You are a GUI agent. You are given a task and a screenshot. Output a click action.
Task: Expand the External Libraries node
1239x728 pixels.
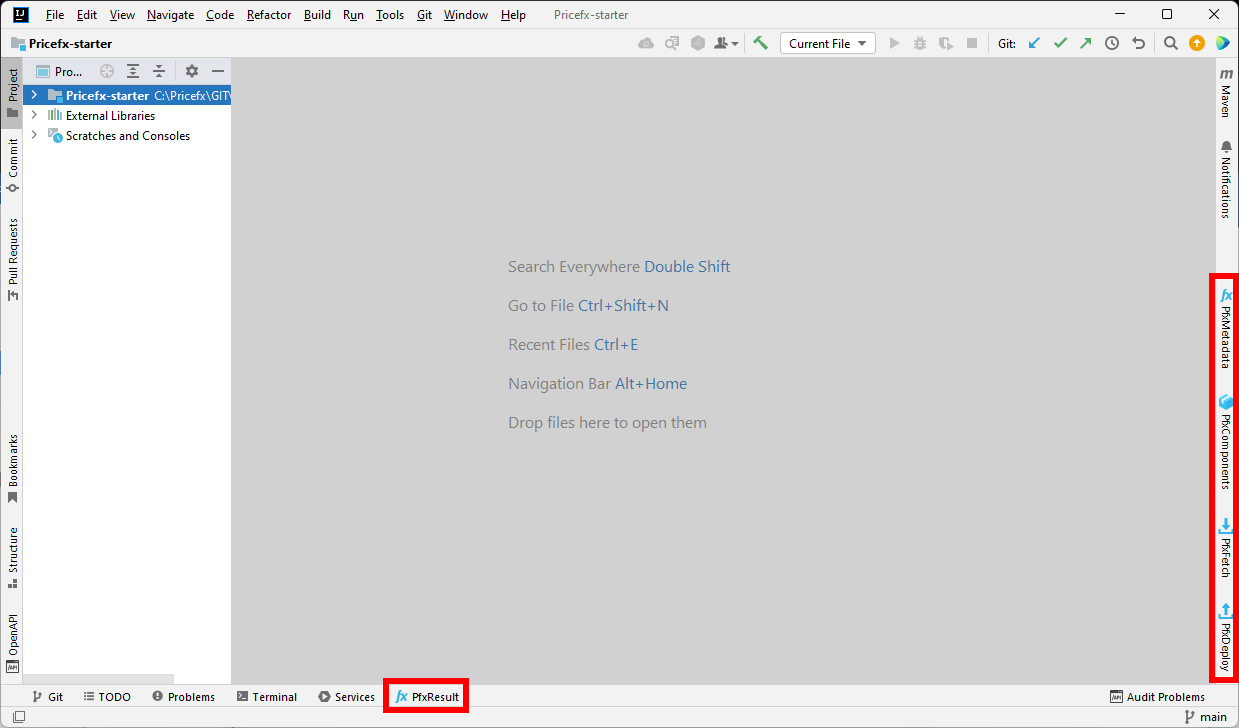34,115
